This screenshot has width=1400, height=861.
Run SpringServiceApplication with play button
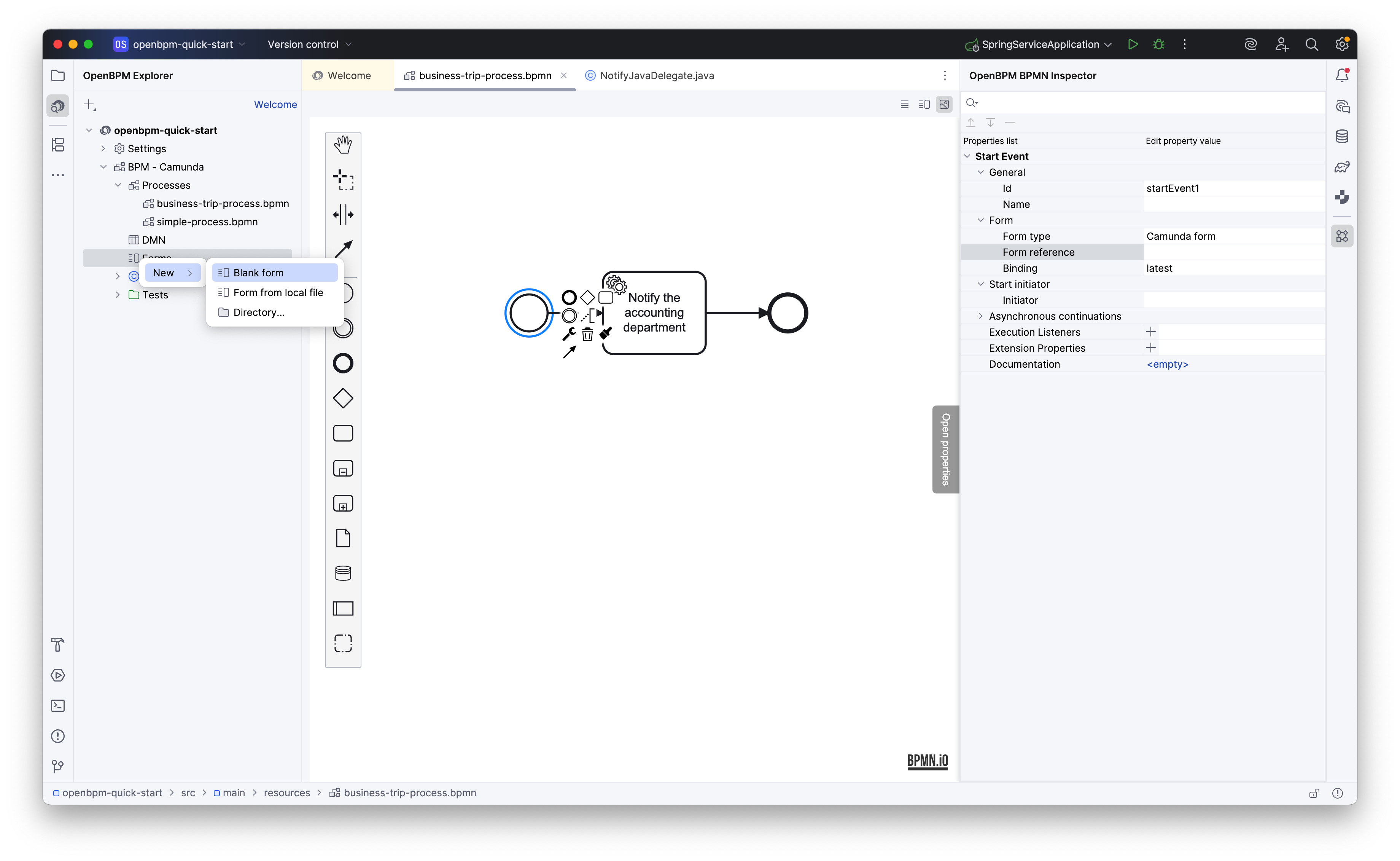point(1133,44)
